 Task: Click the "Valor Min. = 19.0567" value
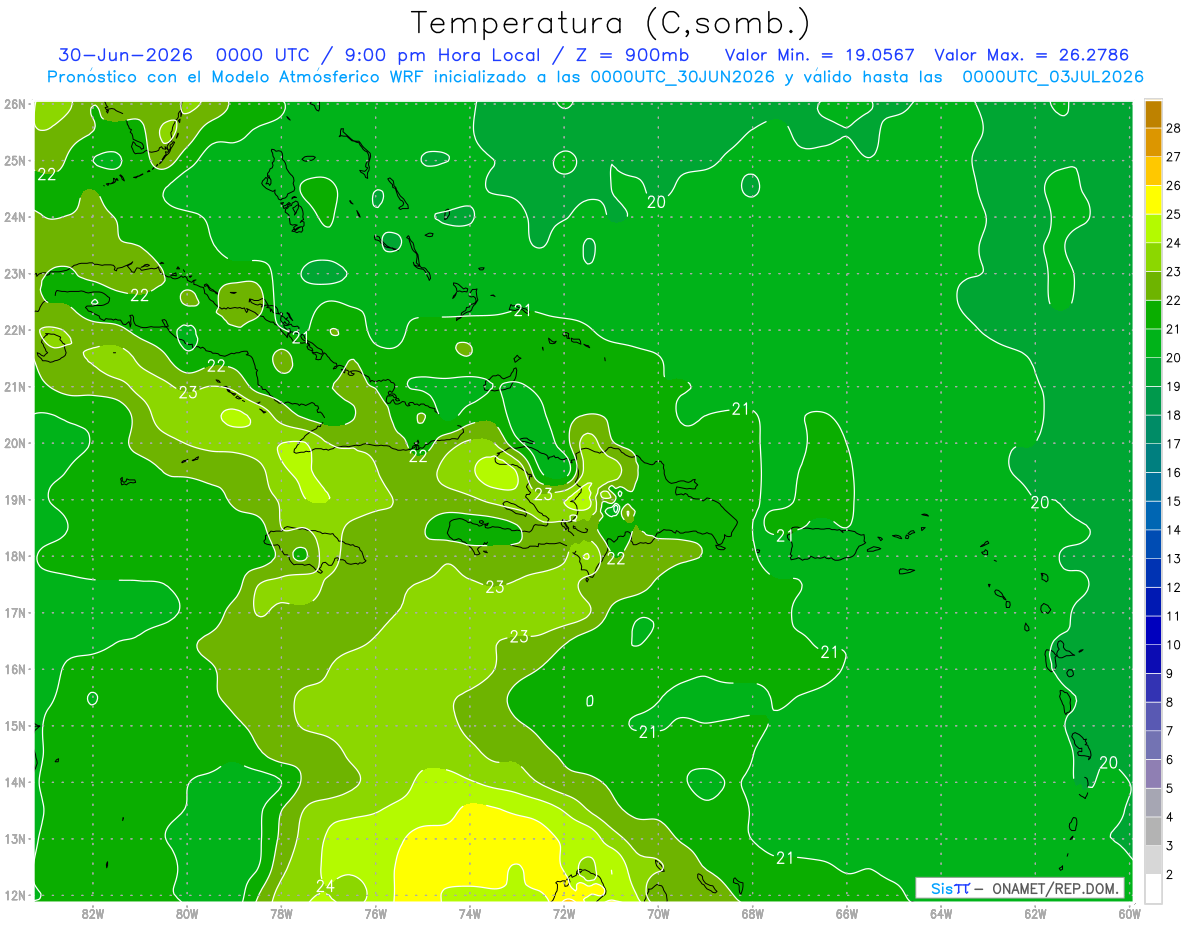click(820, 55)
